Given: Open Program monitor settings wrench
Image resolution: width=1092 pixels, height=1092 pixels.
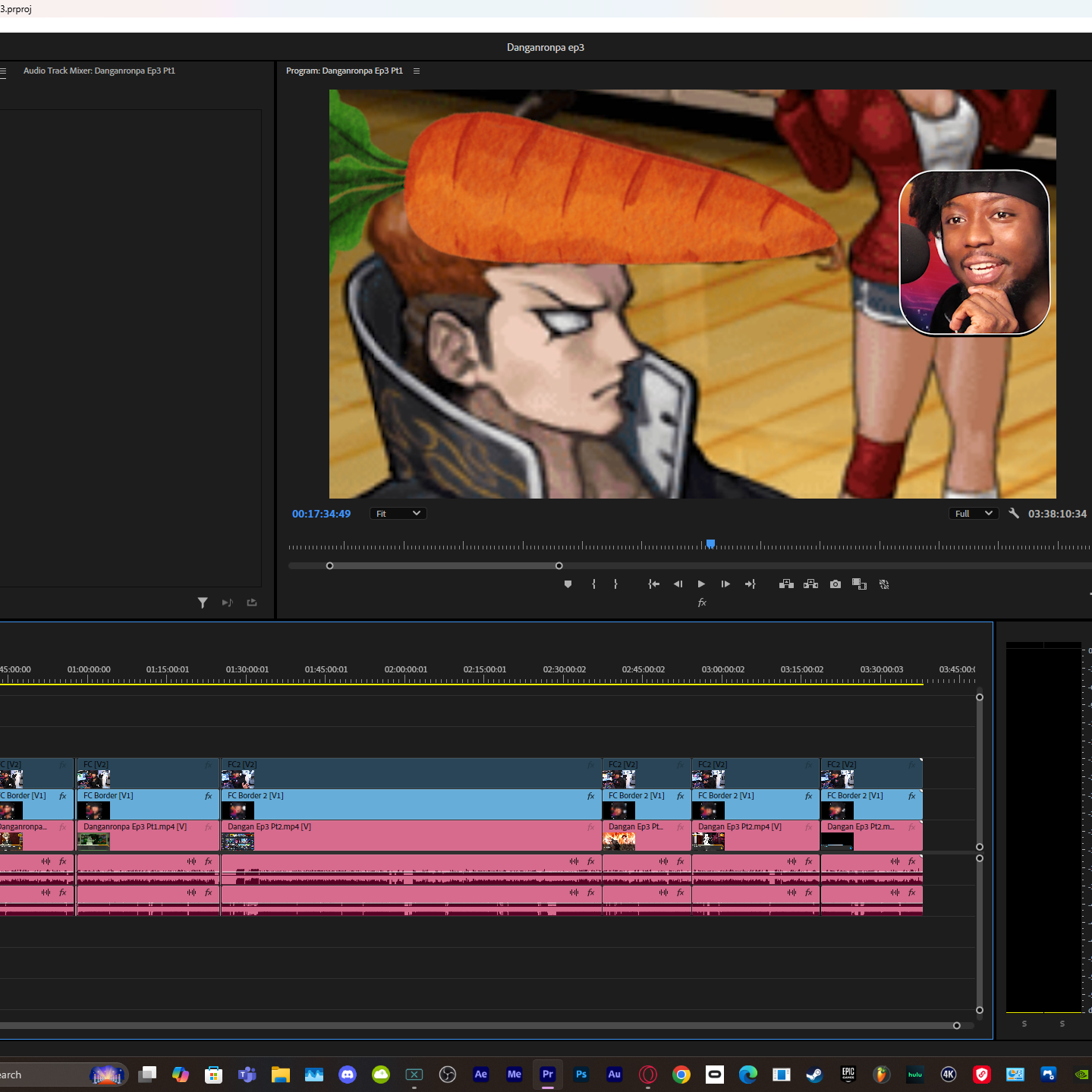Looking at the screenshot, I should 1013,514.
